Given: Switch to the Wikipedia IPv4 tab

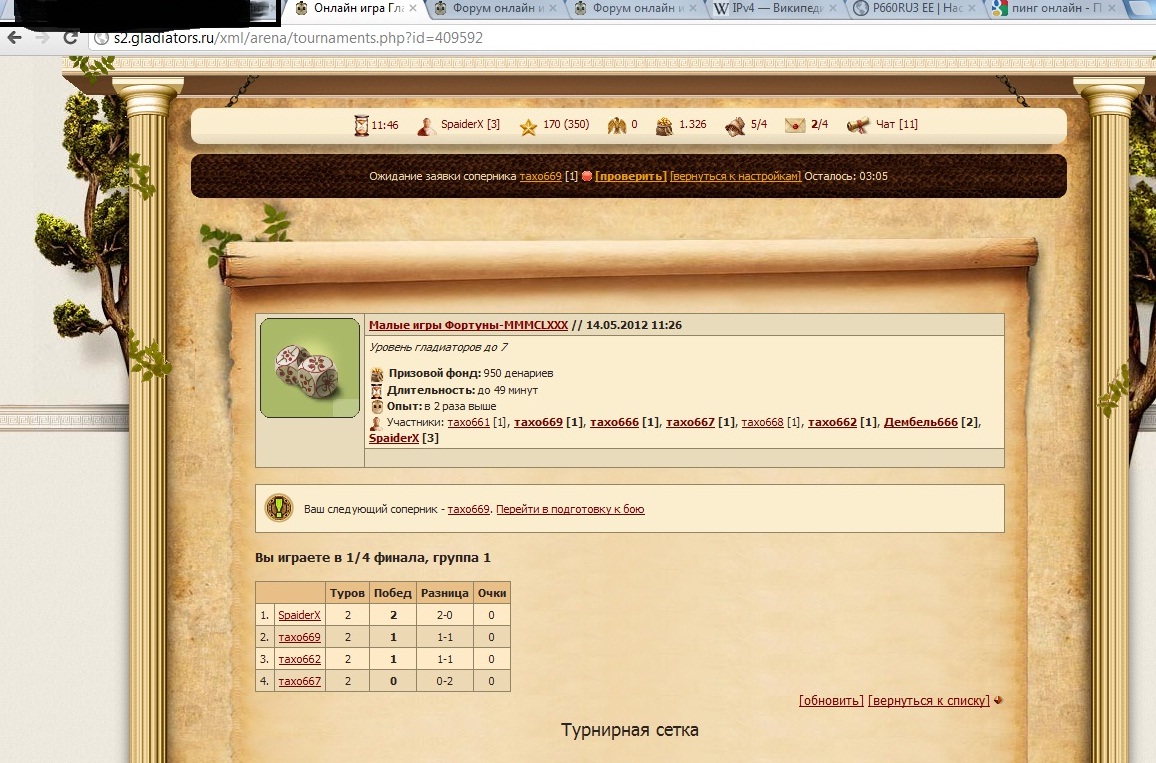Looking at the screenshot, I should [x=776, y=9].
